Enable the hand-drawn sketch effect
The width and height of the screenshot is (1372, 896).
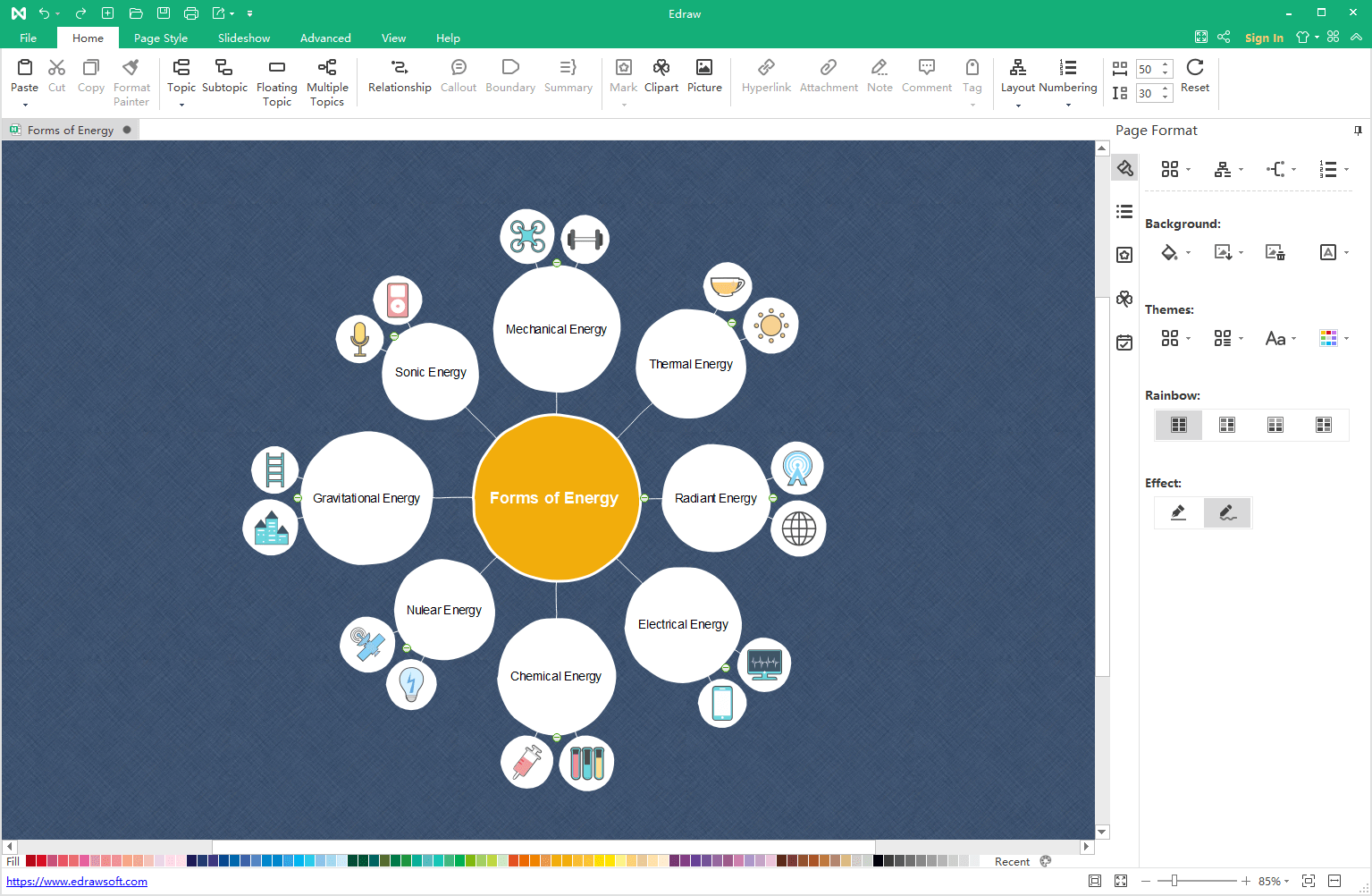tap(1227, 512)
